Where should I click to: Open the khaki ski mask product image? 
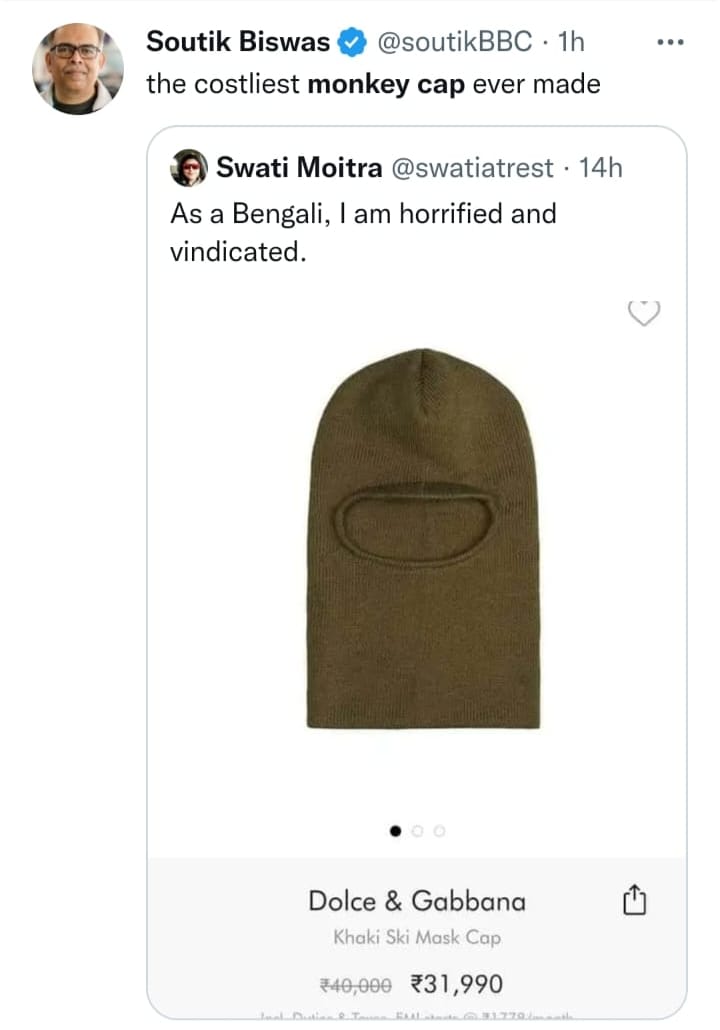pyautogui.click(x=423, y=539)
